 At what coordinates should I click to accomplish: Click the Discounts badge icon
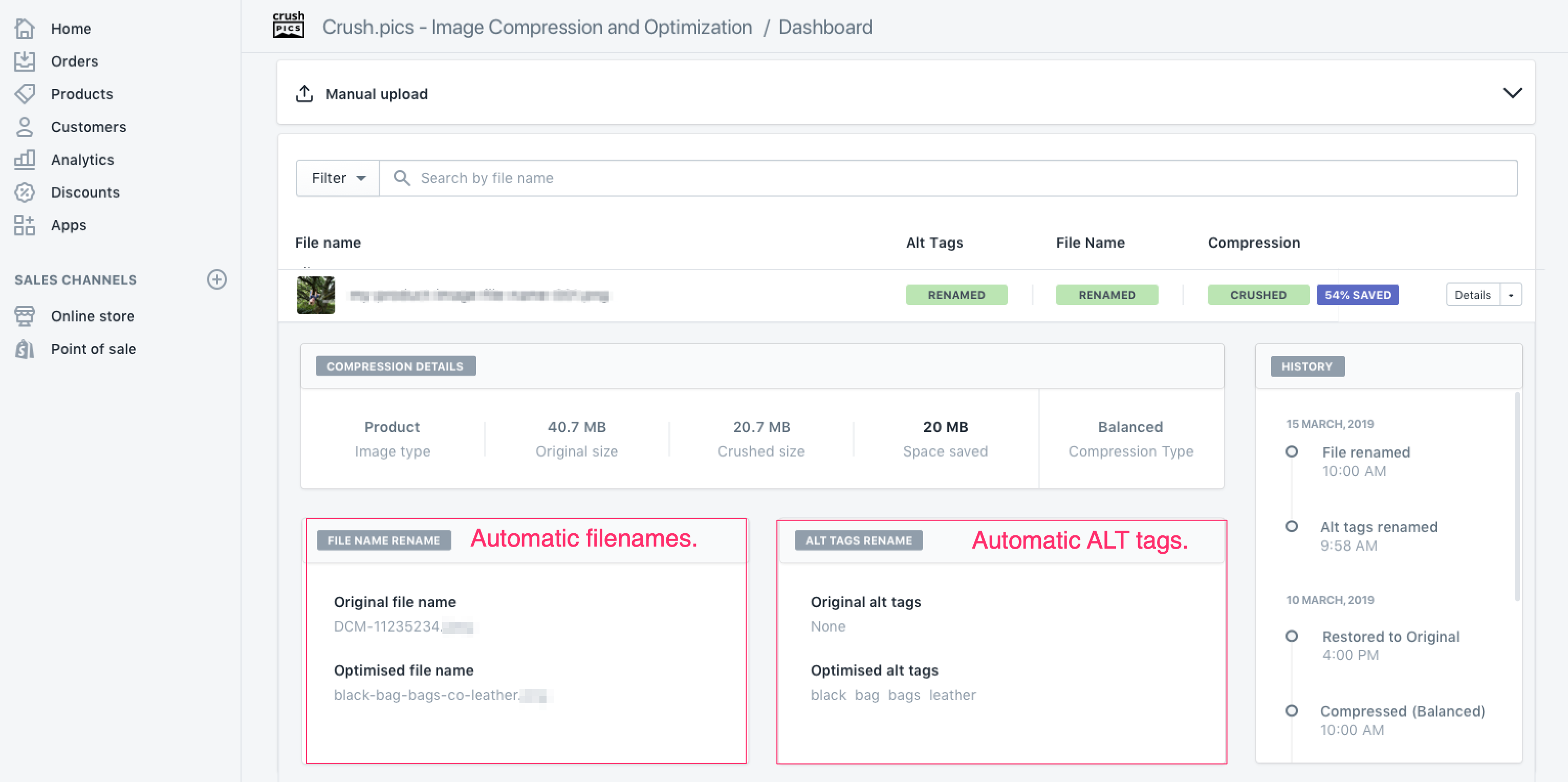click(x=25, y=192)
